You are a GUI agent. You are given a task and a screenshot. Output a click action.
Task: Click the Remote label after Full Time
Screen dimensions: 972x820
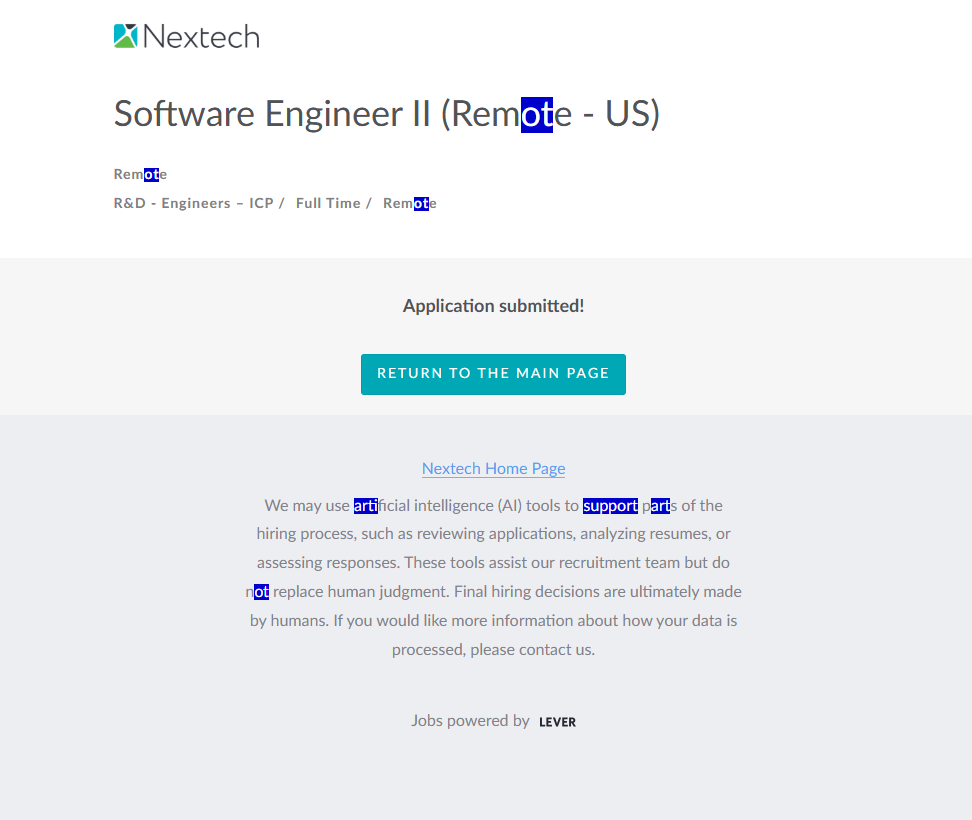tap(409, 203)
